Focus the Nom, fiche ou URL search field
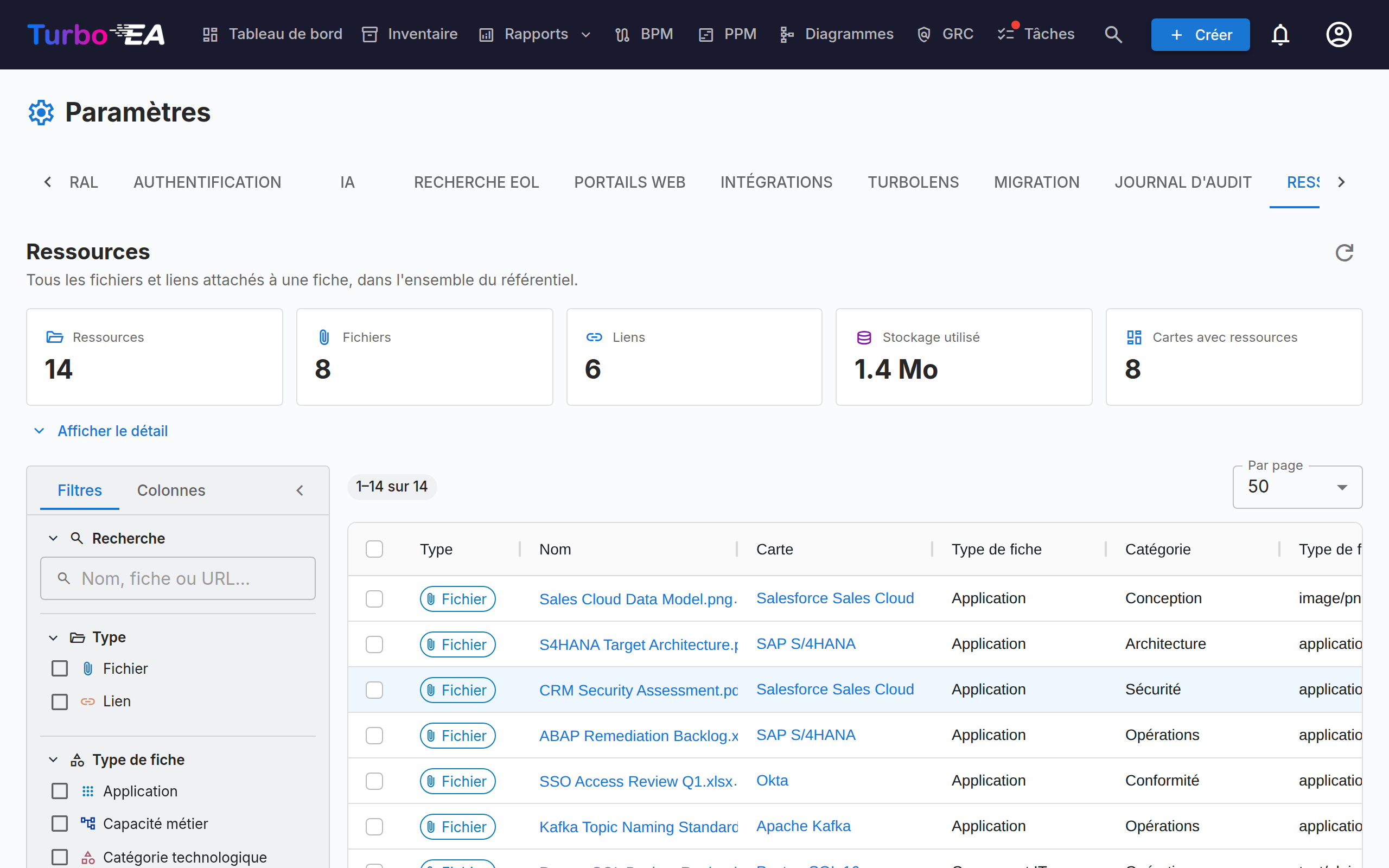The image size is (1389, 868). tap(178, 578)
